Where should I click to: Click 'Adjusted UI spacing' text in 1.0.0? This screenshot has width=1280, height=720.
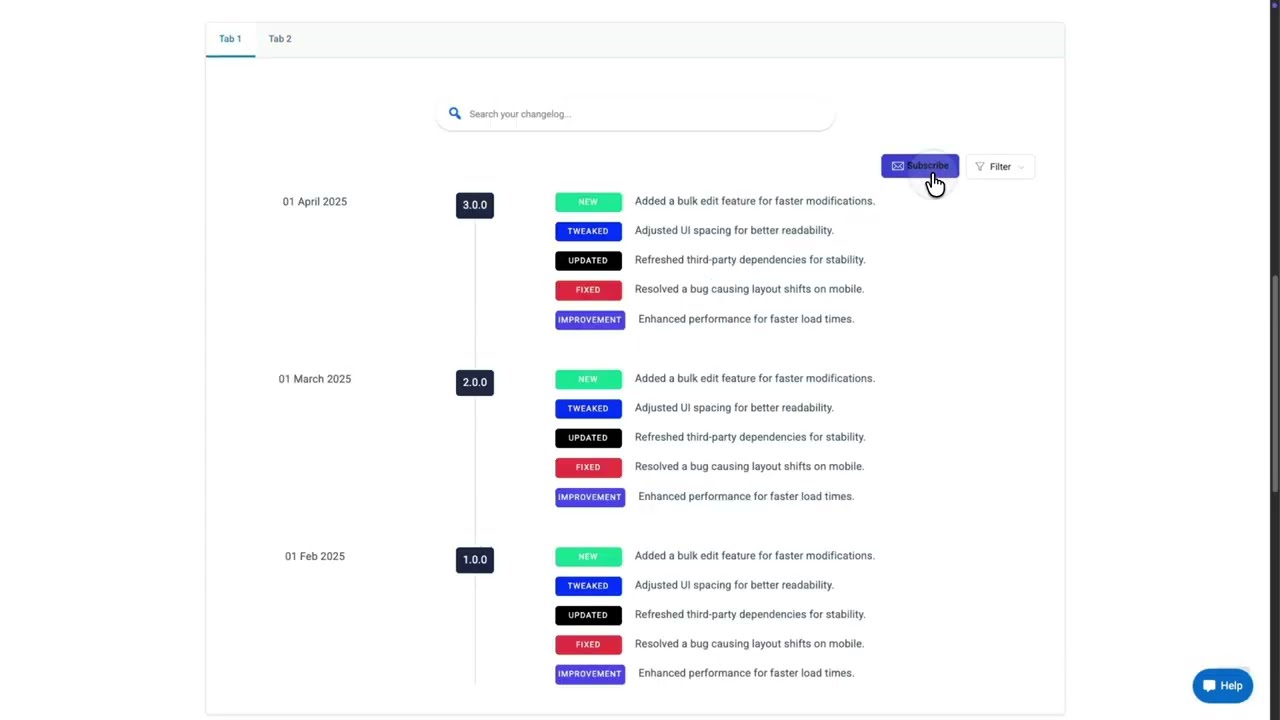pyautogui.click(x=734, y=585)
